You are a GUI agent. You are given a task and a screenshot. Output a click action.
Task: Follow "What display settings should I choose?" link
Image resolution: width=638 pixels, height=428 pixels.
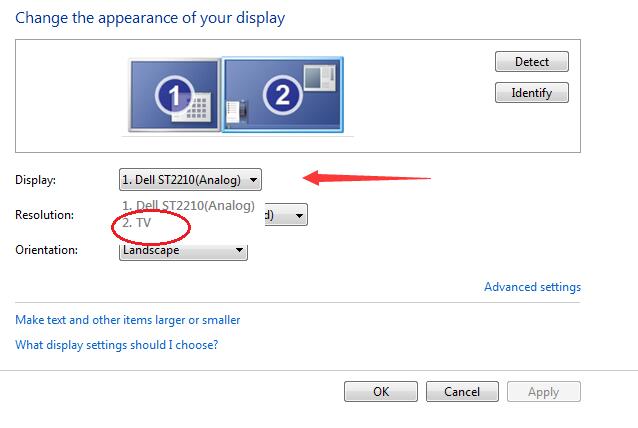(x=117, y=345)
